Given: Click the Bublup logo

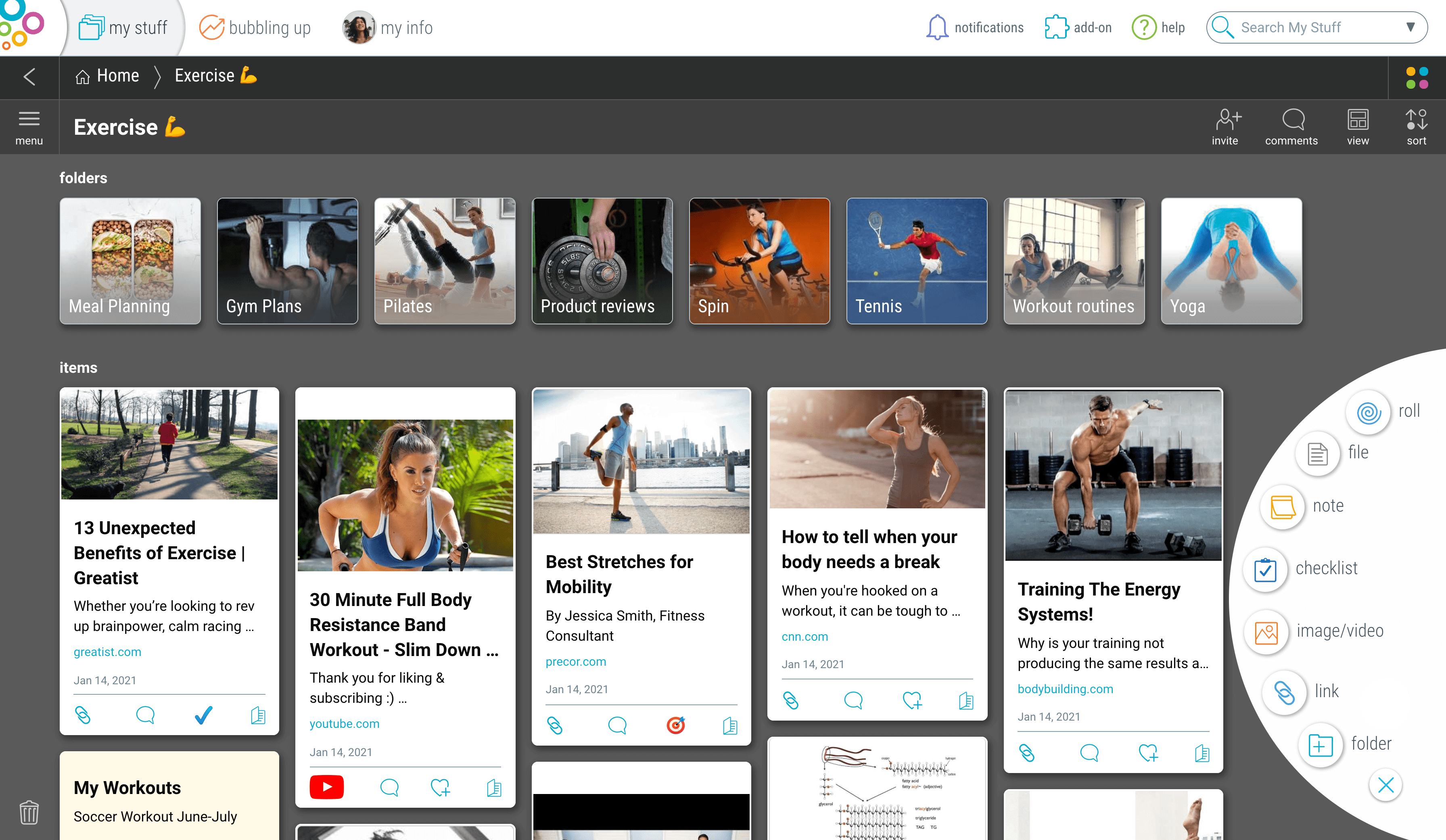Looking at the screenshot, I should (x=22, y=25).
